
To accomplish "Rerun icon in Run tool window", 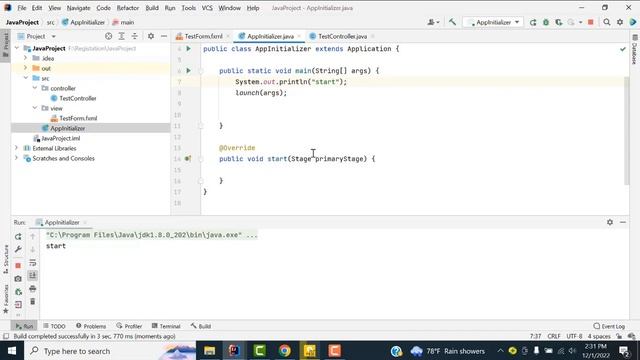I will 18,237.
